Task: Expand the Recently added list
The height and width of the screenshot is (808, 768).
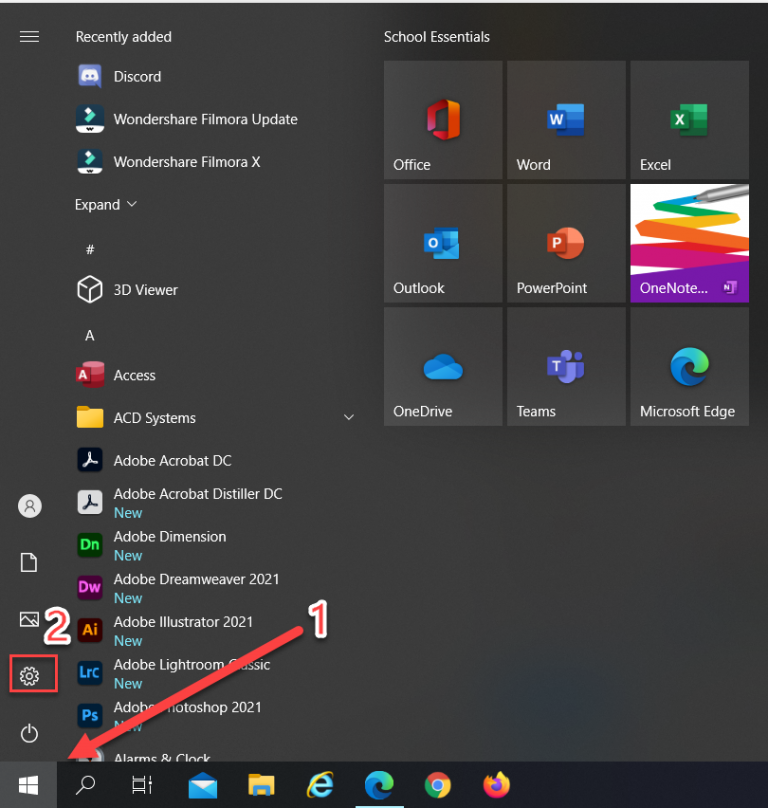Action: pyautogui.click(x=106, y=205)
